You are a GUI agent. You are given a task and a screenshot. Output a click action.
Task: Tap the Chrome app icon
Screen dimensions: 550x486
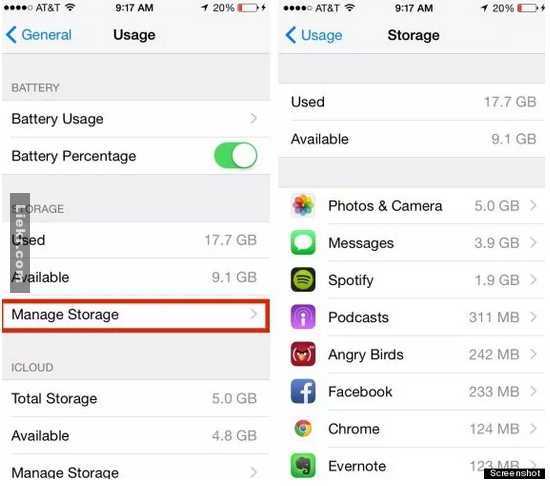(303, 428)
